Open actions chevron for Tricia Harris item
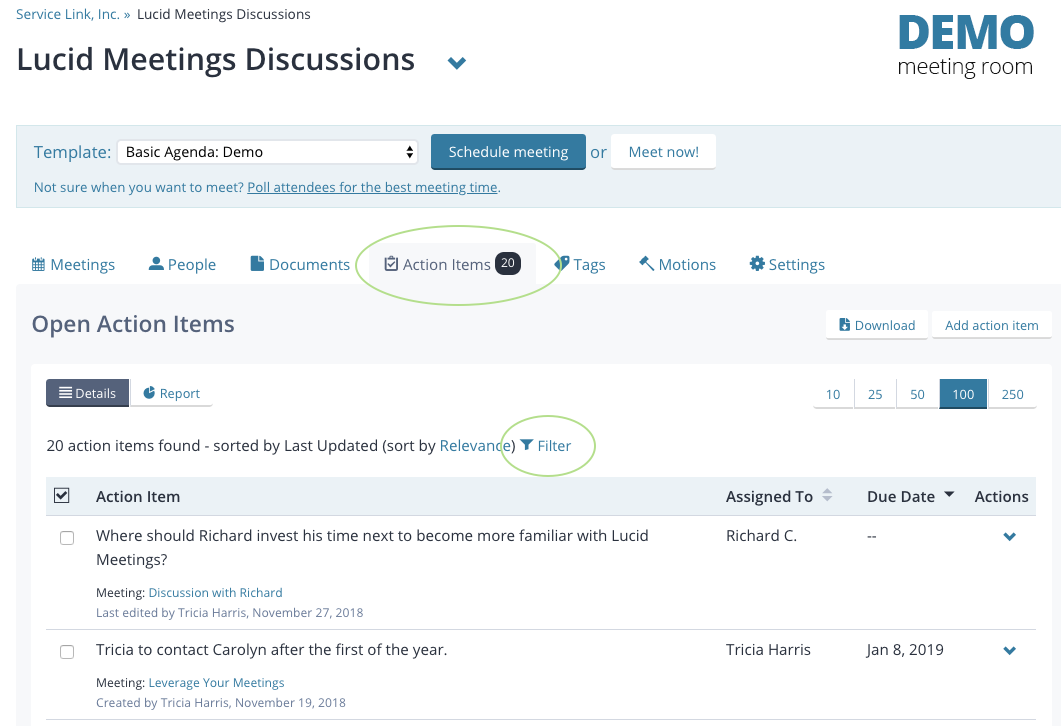The height and width of the screenshot is (726, 1061). 1010,650
